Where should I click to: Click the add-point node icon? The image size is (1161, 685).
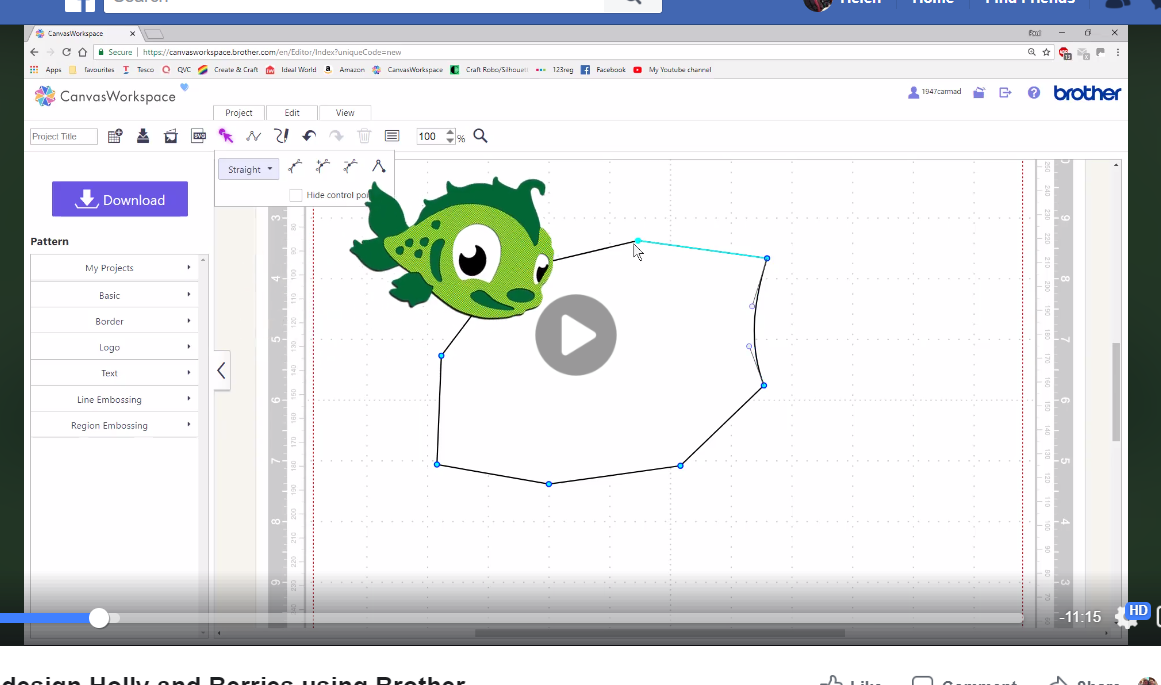tap(322, 167)
